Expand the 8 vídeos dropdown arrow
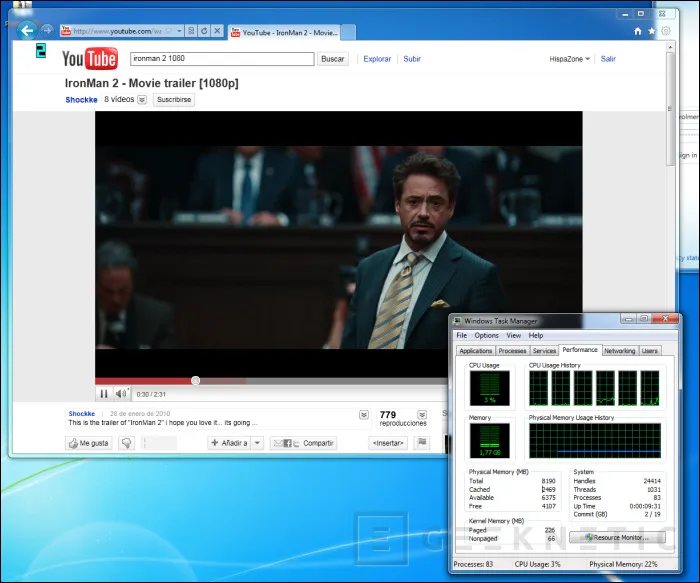 pyautogui.click(x=142, y=100)
